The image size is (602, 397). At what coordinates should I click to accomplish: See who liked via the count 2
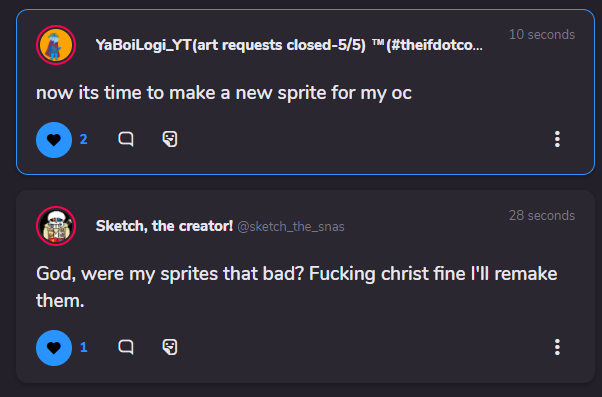(83, 139)
